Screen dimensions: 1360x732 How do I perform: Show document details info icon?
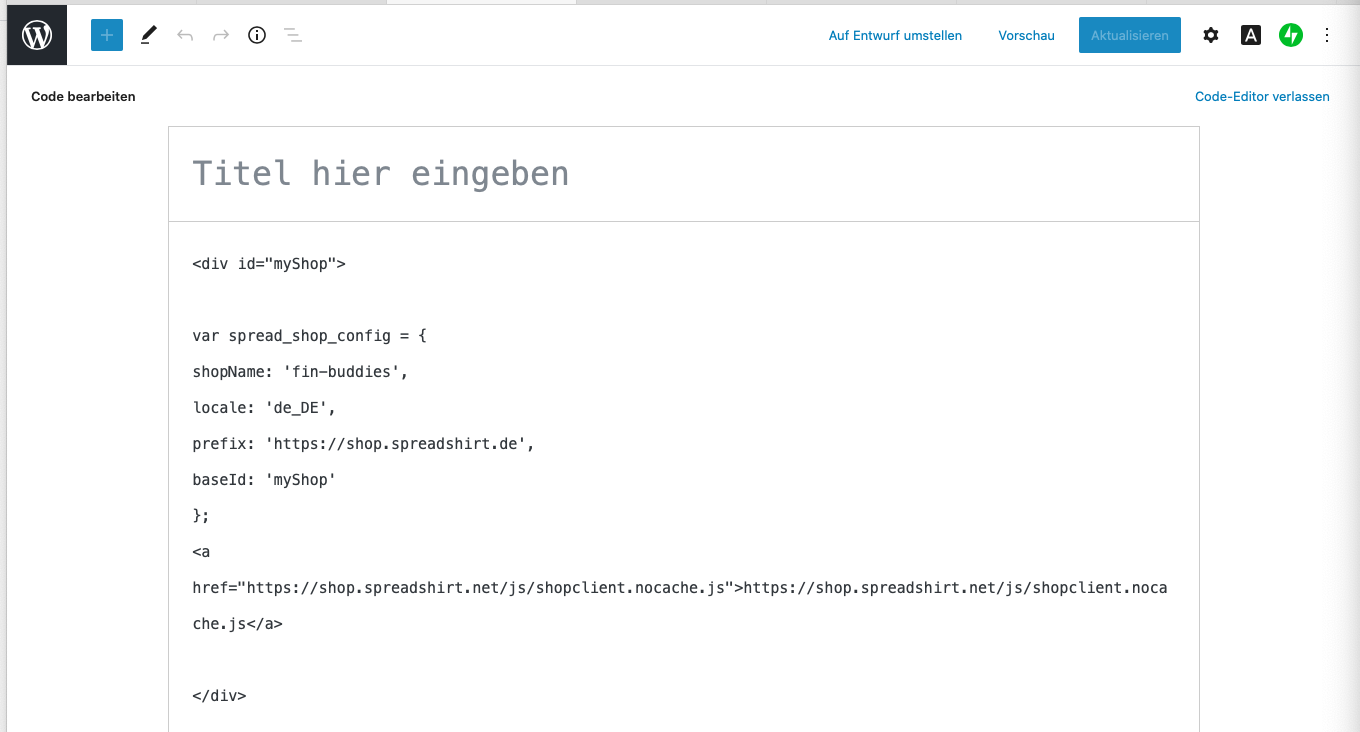[x=257, y=36]
